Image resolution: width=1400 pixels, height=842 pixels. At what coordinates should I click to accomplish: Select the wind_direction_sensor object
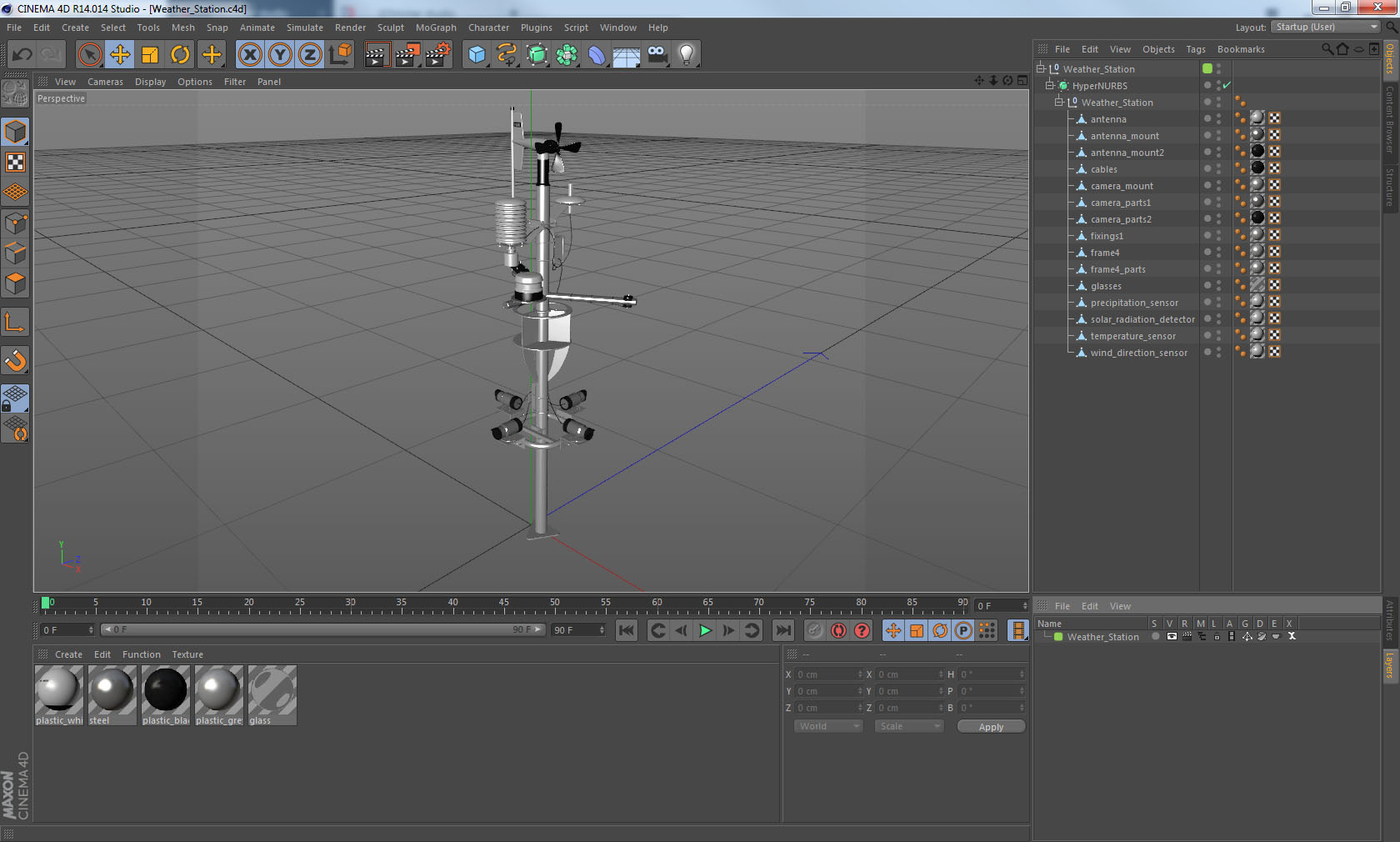(1138, 353)
